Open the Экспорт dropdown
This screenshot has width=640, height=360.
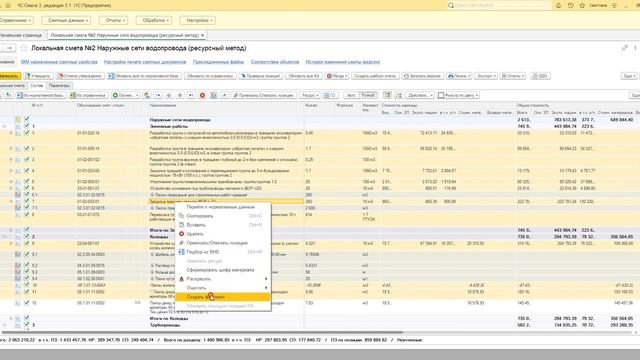tap(486, 76)
